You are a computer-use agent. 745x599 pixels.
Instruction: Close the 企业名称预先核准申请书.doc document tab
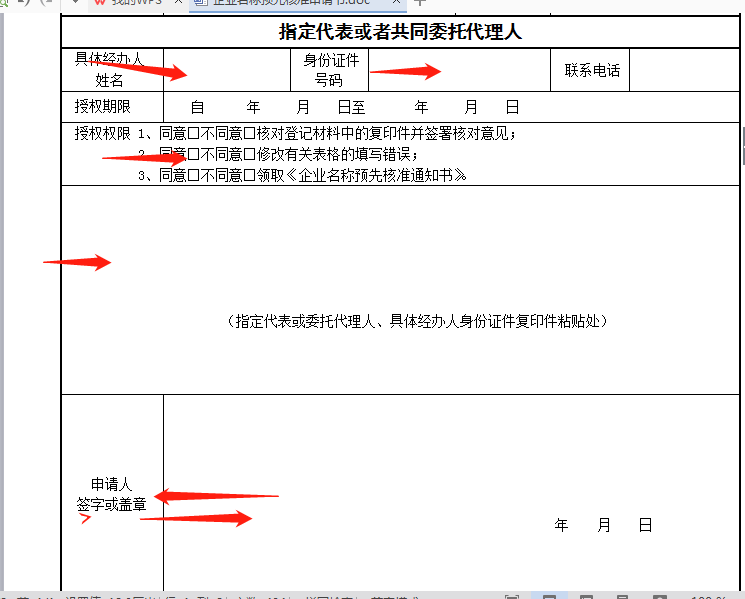(x=397, y=3)
